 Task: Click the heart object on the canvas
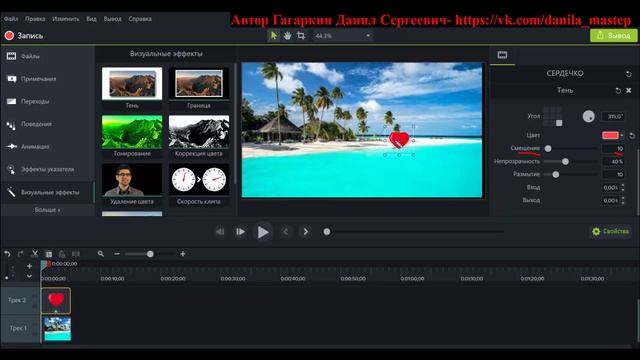click(x=399, y=139)
